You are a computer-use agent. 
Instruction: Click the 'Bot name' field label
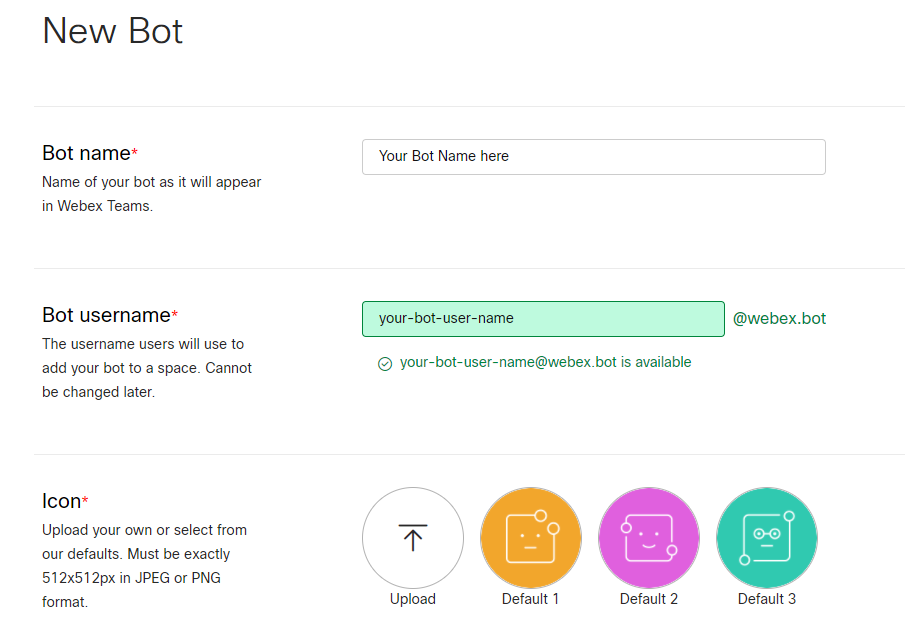pyautogui.click(x=87, y=153)
